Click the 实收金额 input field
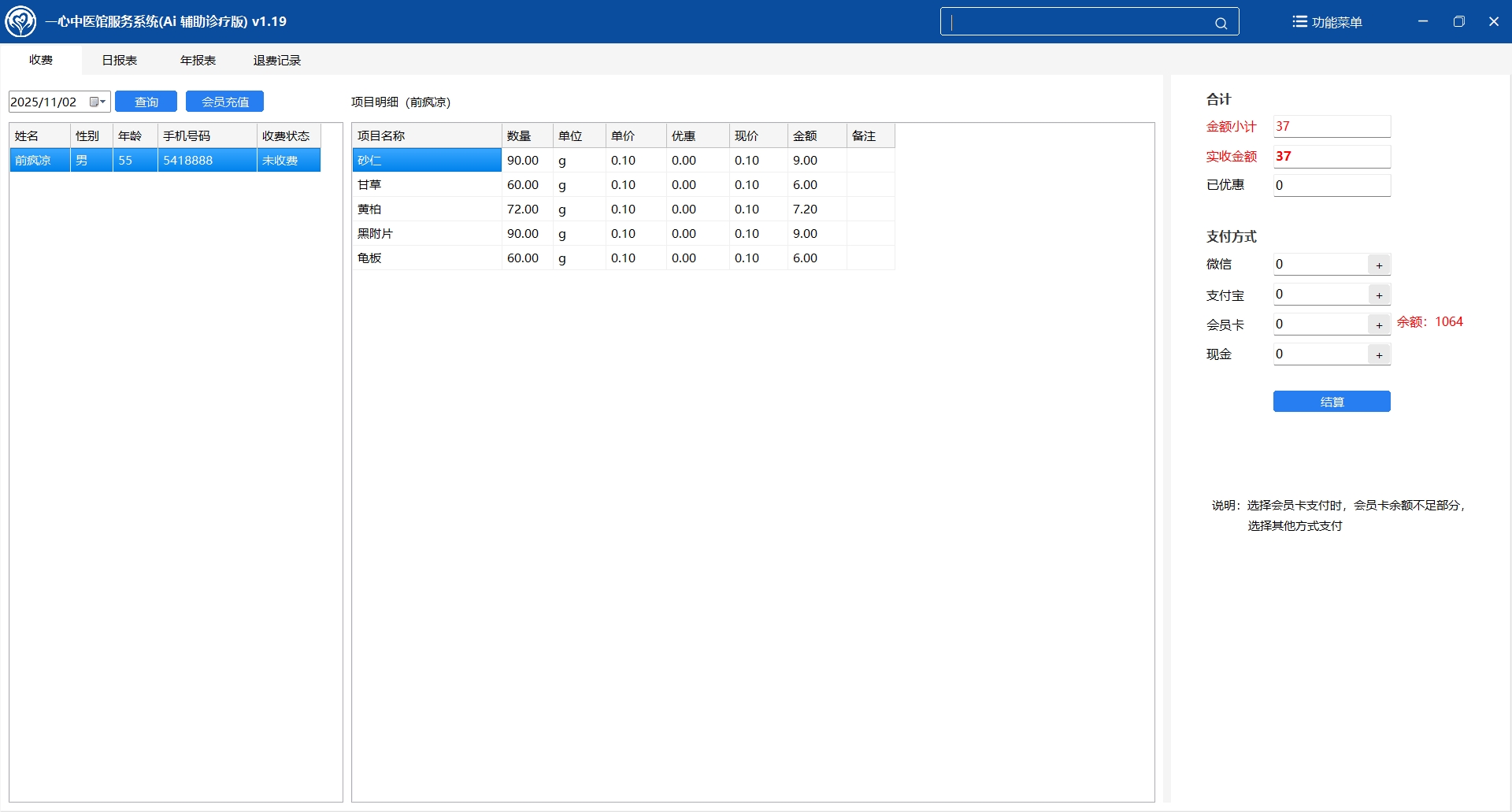 1331,157
